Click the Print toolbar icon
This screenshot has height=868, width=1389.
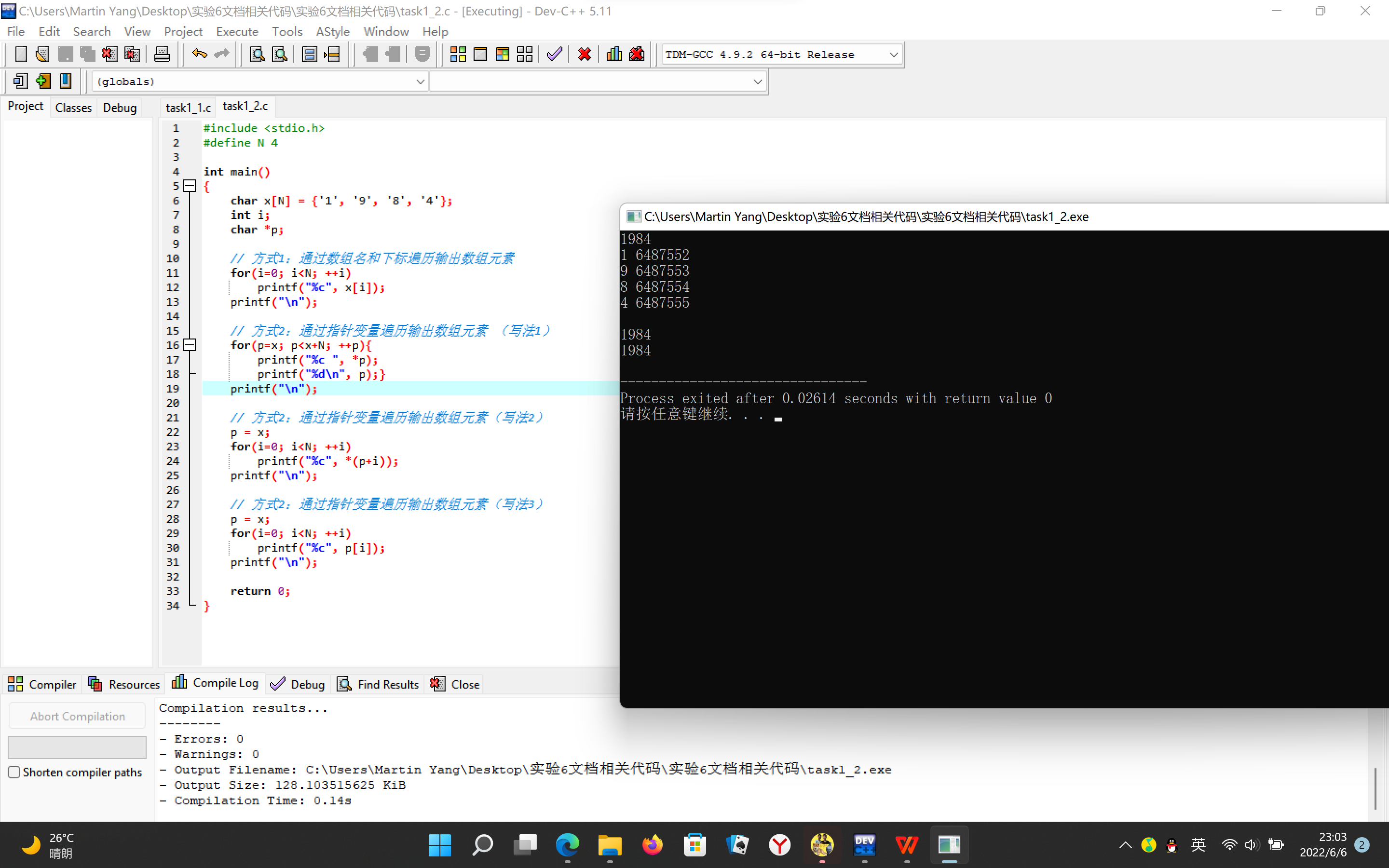(162, 54)
